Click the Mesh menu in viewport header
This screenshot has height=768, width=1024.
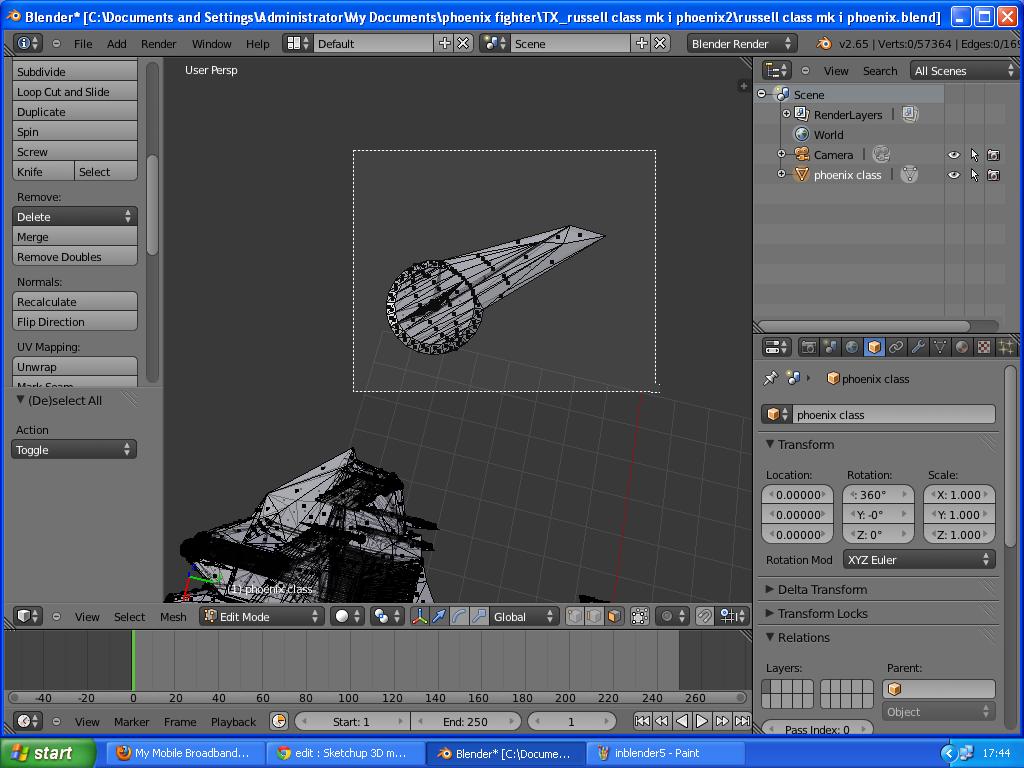[173, 617]
